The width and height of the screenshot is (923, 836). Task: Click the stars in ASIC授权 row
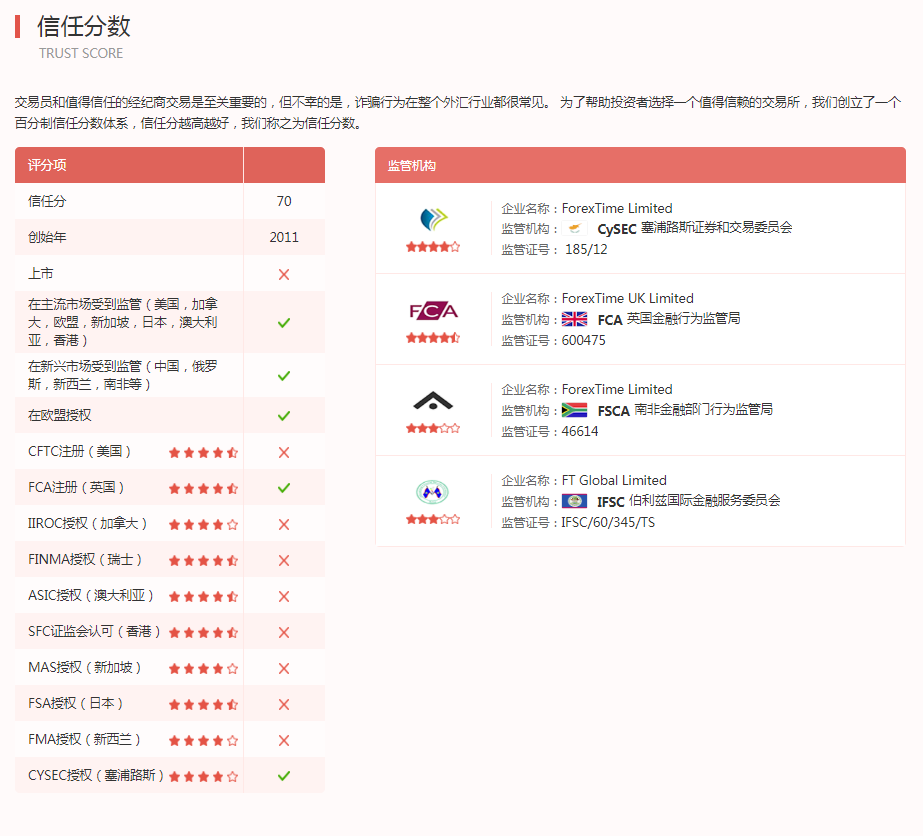203,597
